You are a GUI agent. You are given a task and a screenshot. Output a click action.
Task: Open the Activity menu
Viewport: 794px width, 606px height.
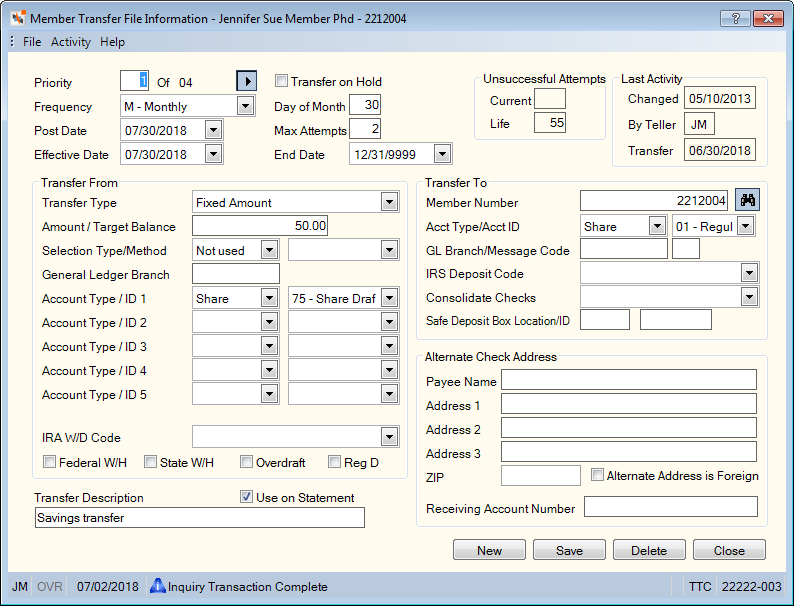coord(70,42)
